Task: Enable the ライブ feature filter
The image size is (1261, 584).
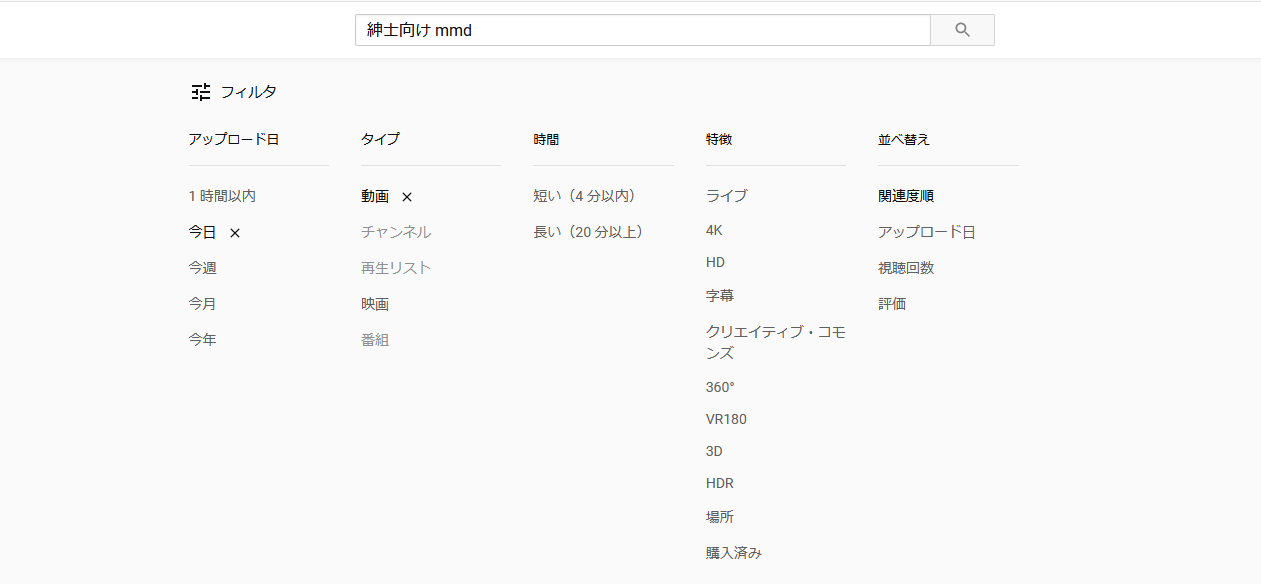Action: coord(726,196)
